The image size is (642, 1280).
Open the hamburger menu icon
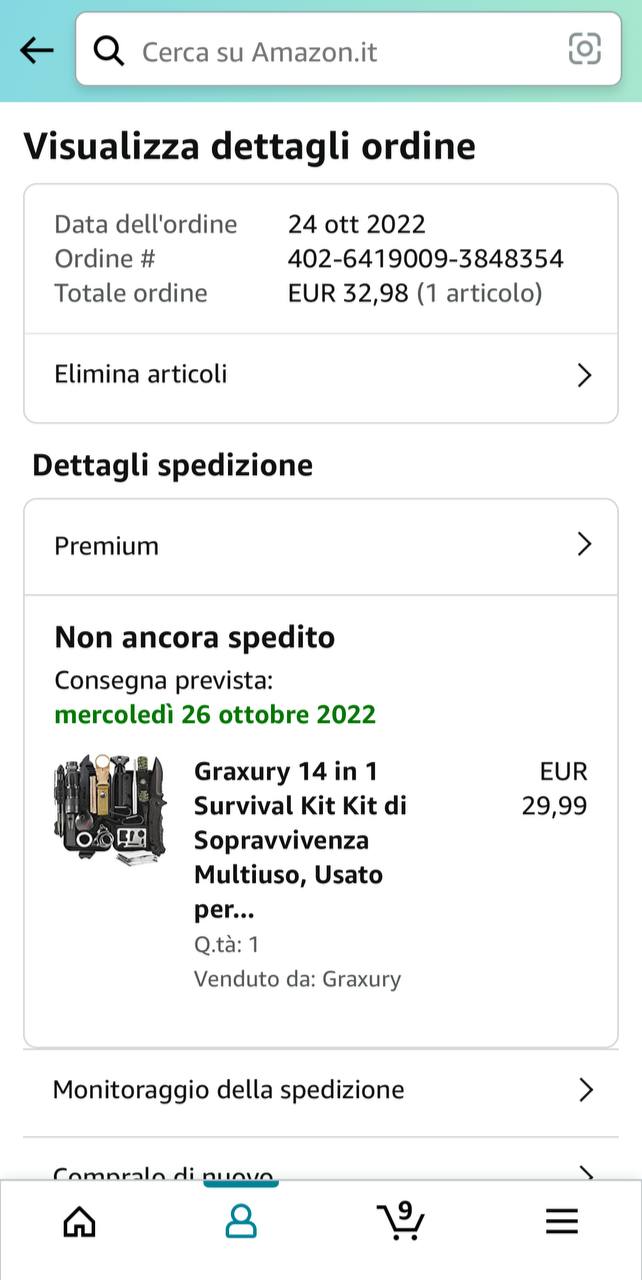[x=561, y=1221]
